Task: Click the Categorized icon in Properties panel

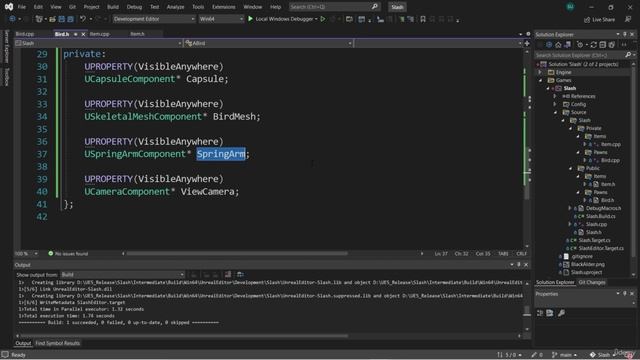Action: pos(540,313)
